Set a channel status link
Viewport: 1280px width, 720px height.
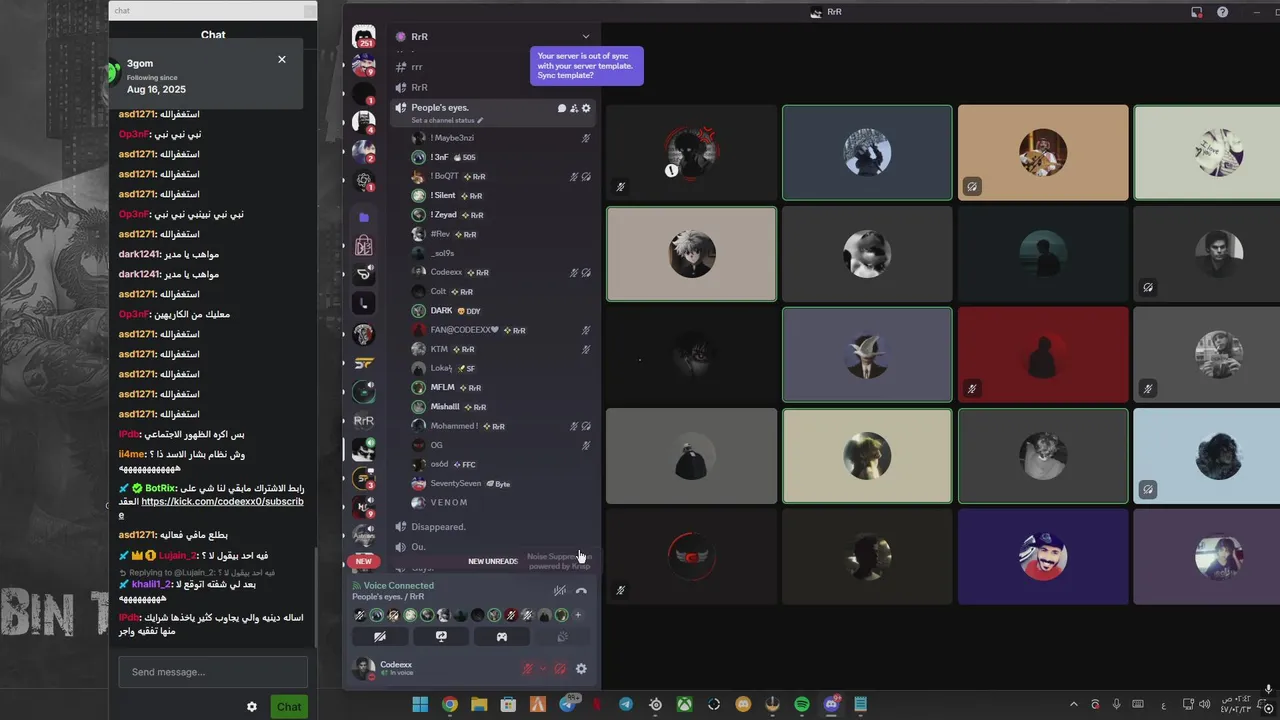click(446, 120)
